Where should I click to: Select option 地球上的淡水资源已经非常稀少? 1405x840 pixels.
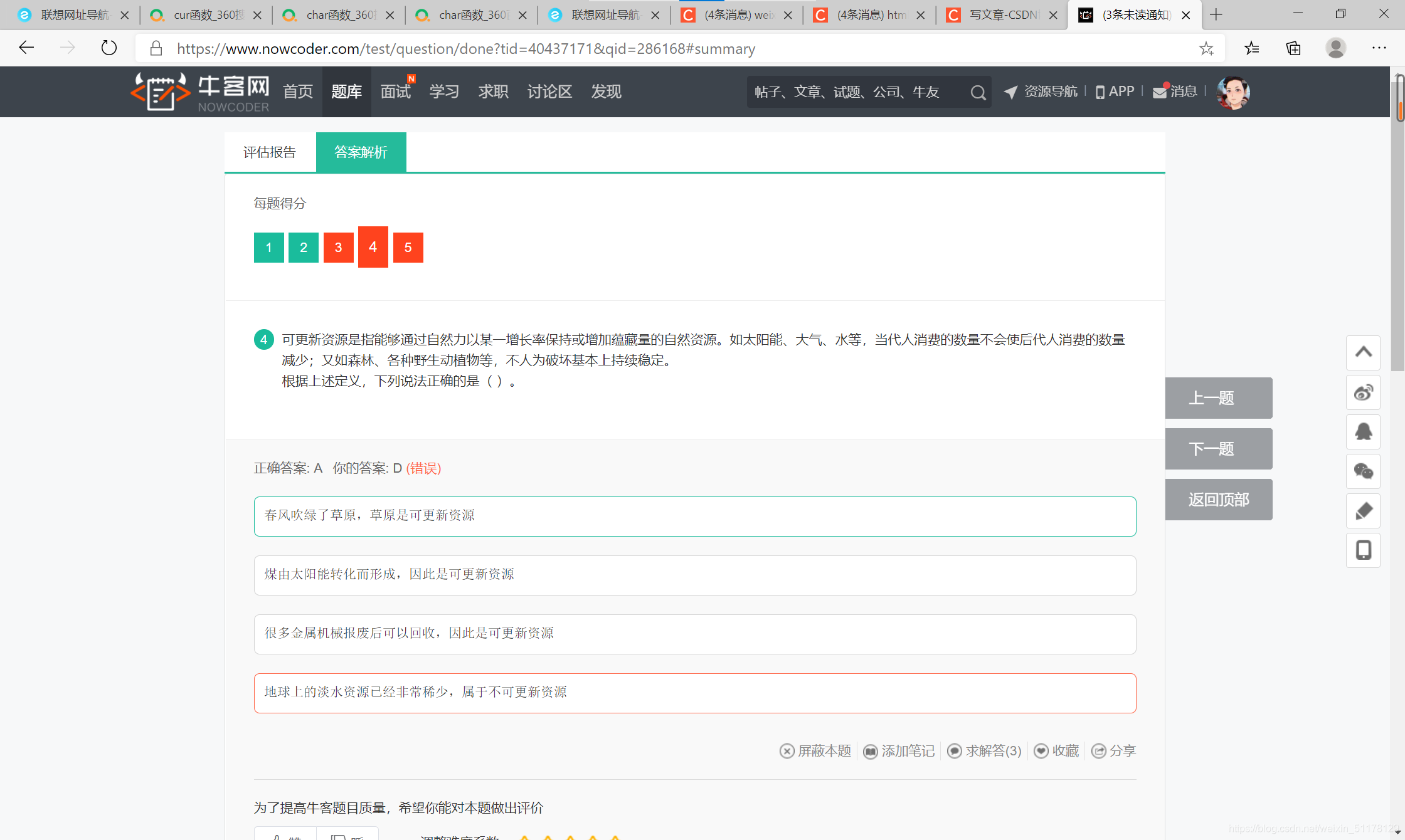tap(695, 693)
